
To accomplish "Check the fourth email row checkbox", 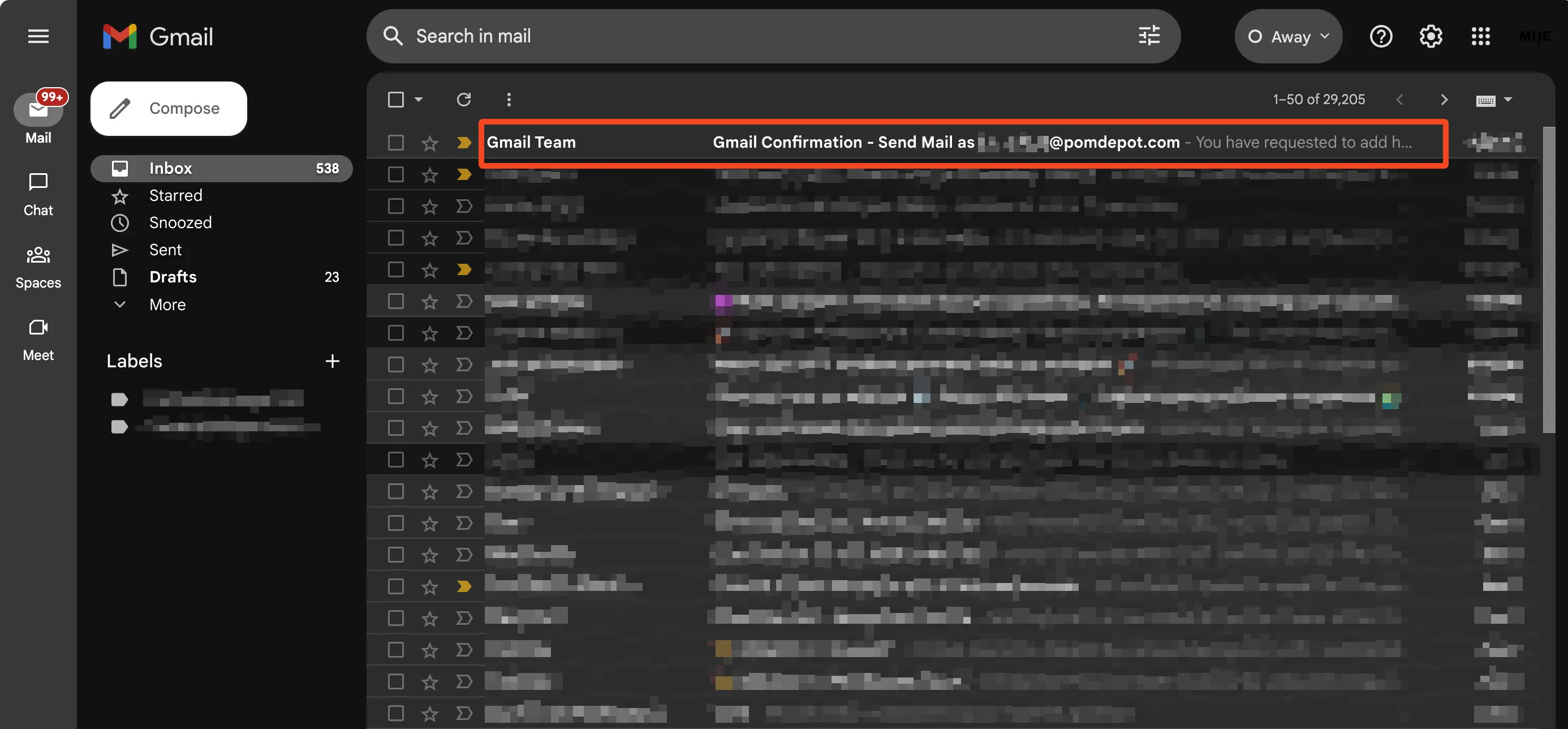I will (395, 238).
